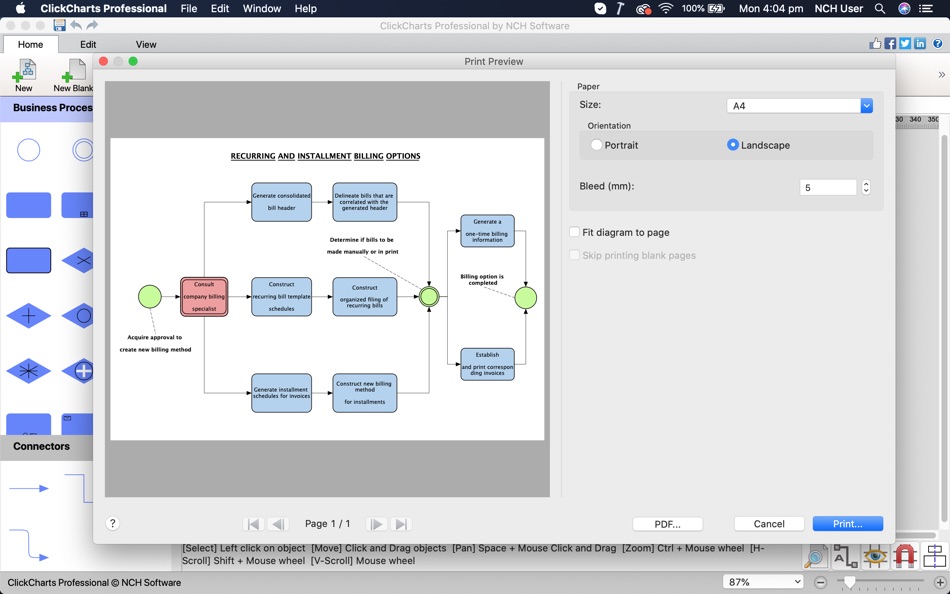Click the zoom slider handle
Image resolution: width=950 pixels, height=594 pixels.
pos(849,582)
